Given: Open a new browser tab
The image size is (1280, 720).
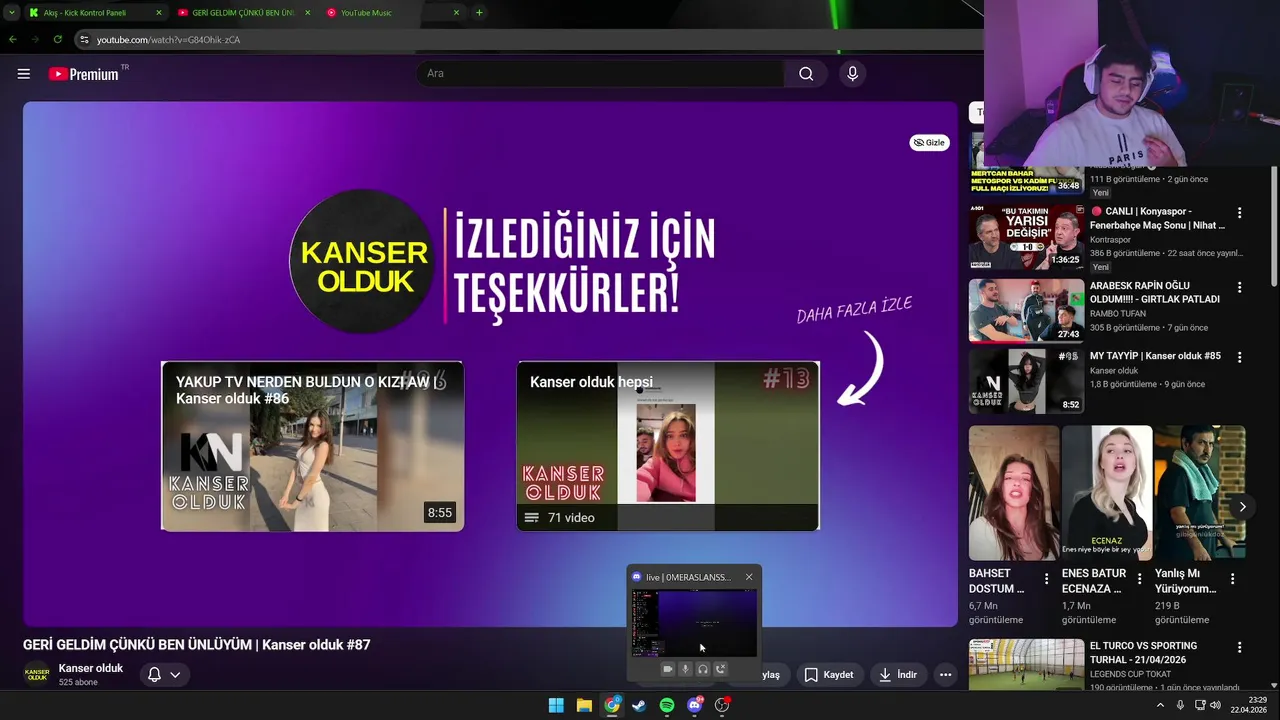Looking at the screenshot, I should coord(479,13).
